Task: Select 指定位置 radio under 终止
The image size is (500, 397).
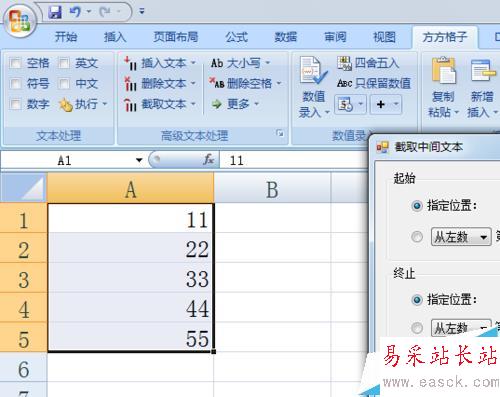Action: coord(417,300)
